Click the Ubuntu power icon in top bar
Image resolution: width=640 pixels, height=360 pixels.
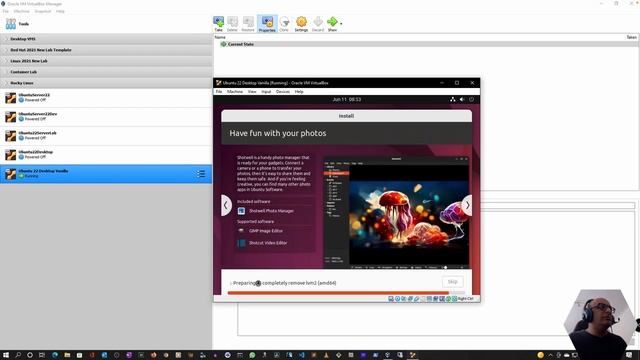click(471, 100)
